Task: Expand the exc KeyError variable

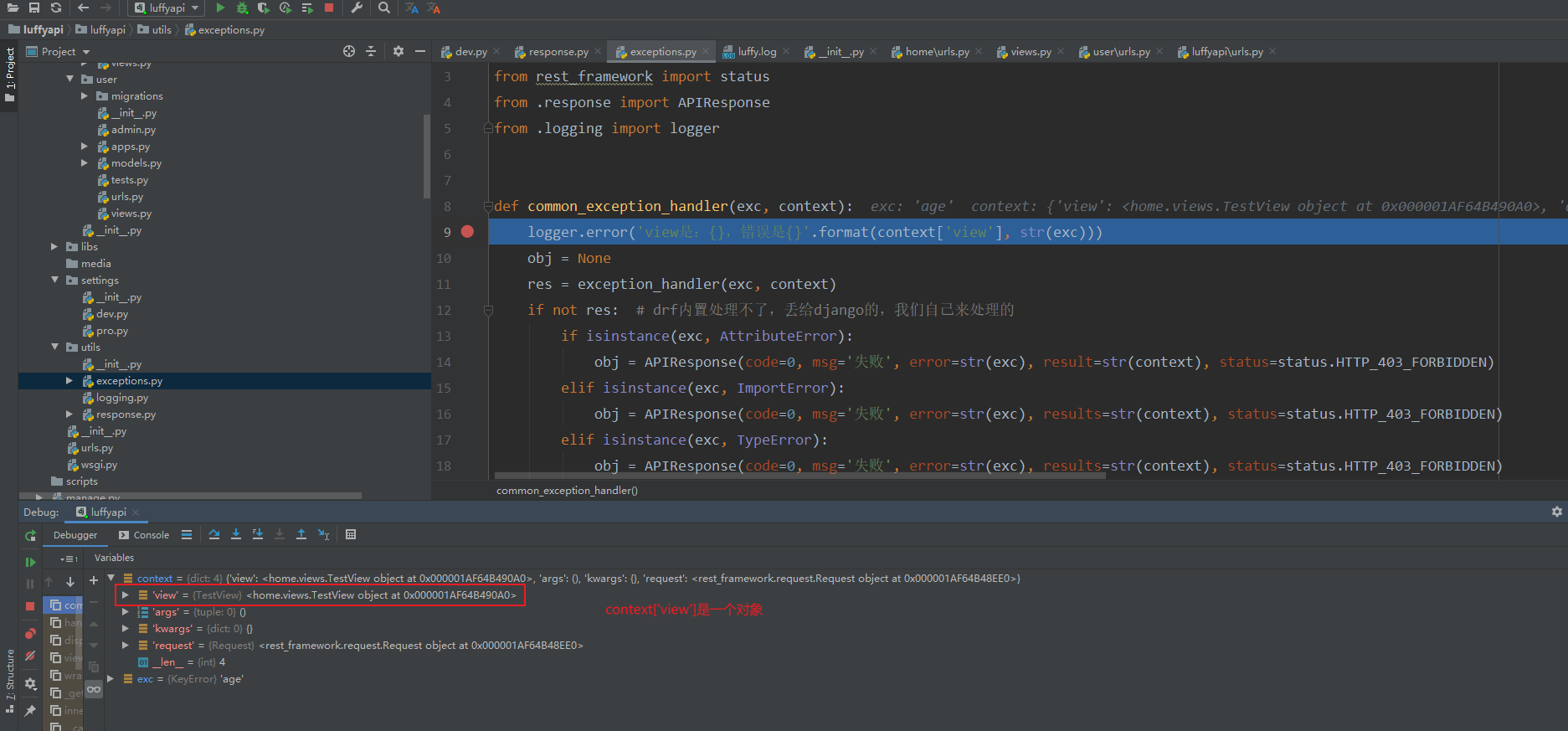Action: [111, 679]
